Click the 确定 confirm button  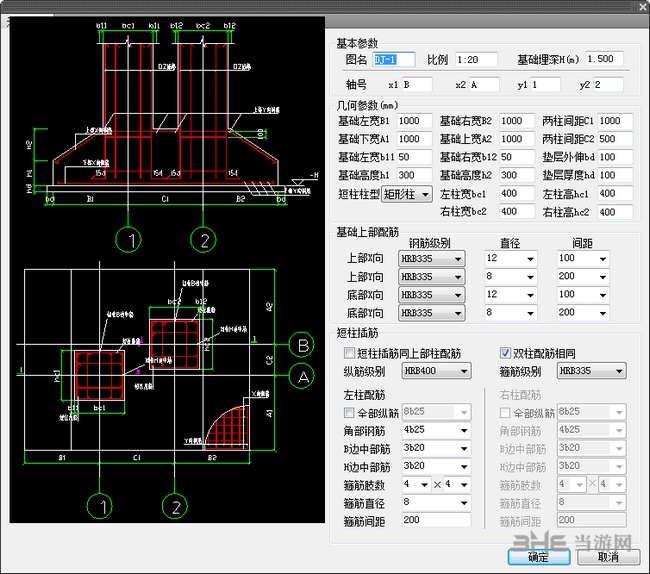click(x=538, y=557)
